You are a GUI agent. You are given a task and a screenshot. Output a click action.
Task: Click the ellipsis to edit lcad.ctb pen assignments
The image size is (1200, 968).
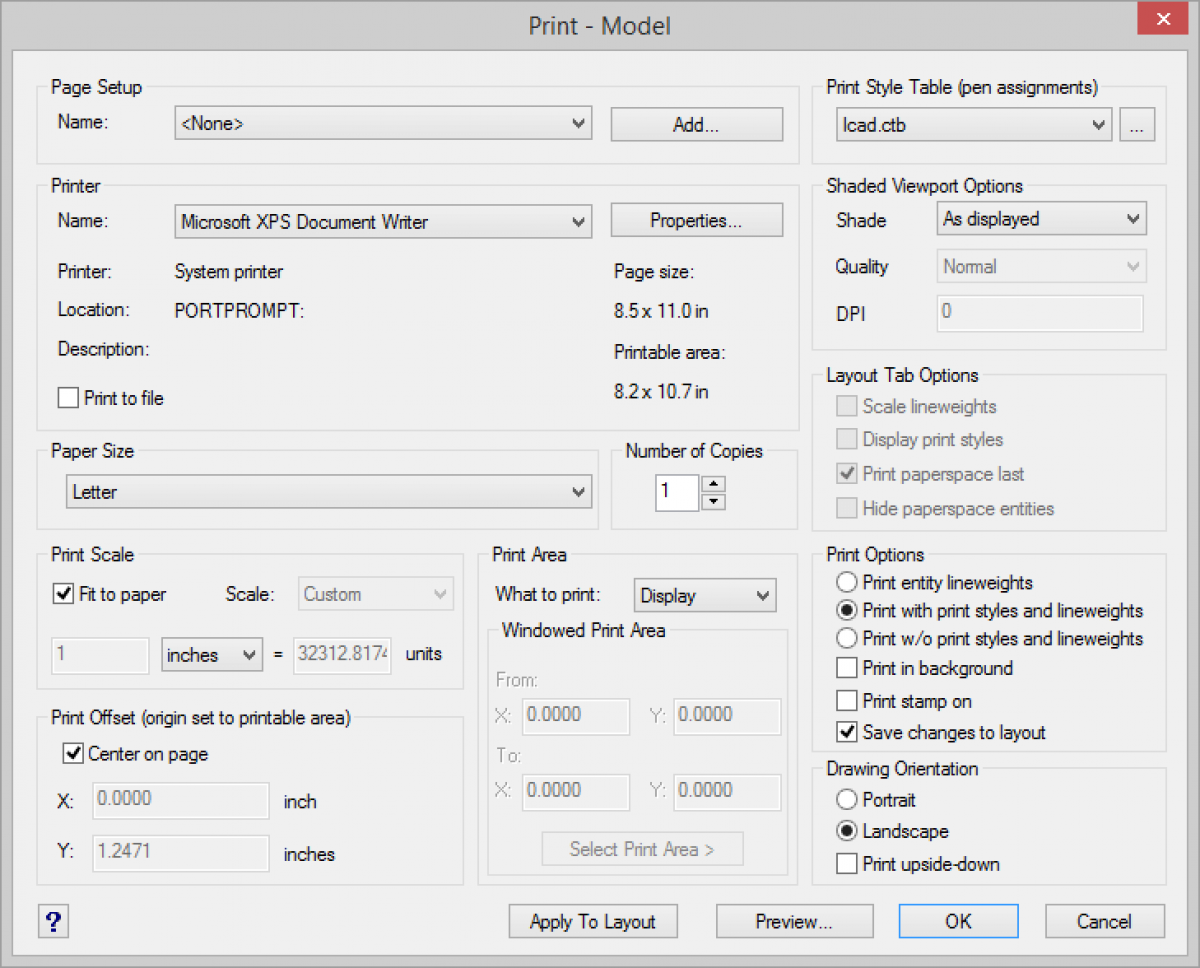(x=1137, y=124)
